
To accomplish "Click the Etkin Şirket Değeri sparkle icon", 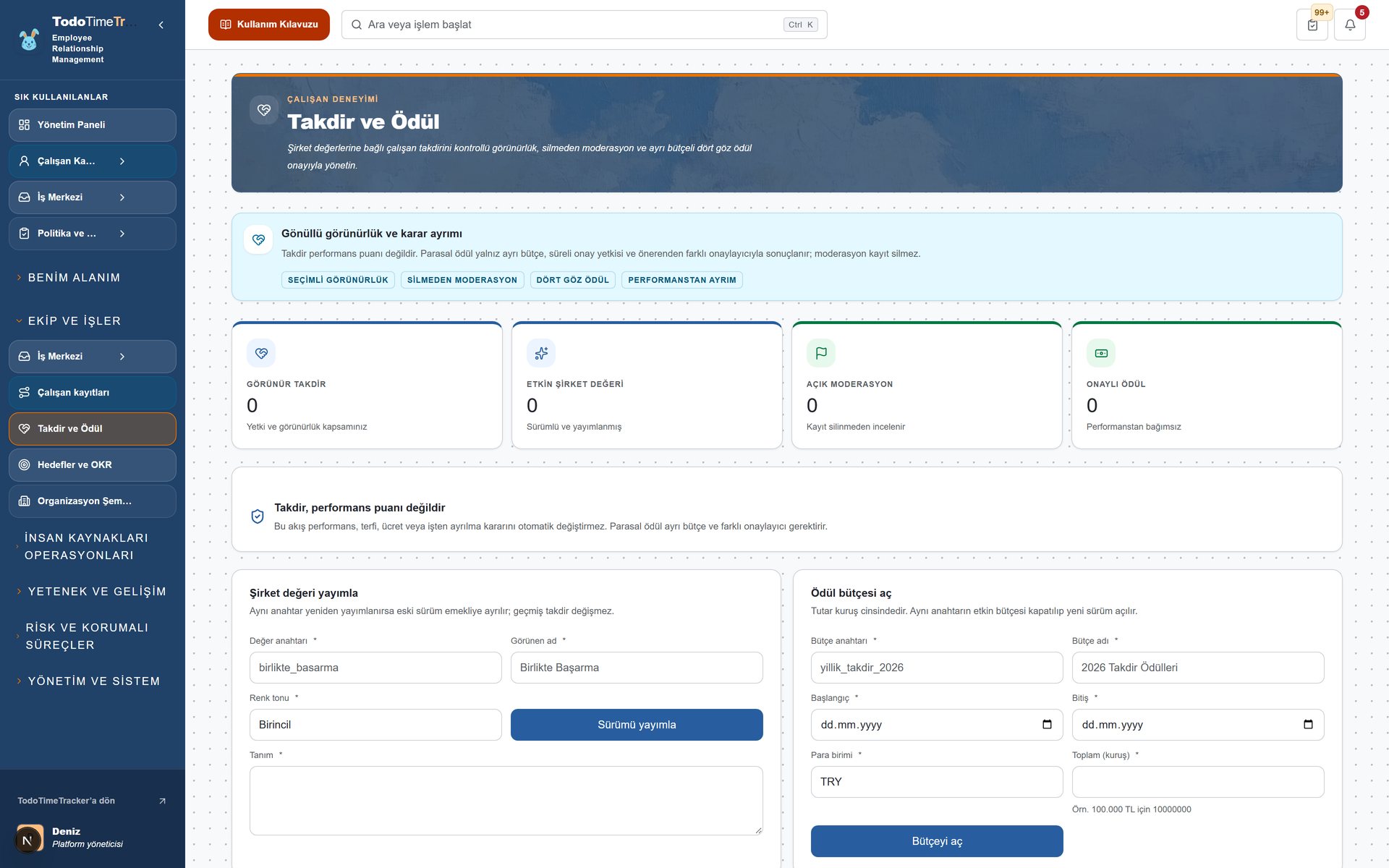I will point(541,353).
